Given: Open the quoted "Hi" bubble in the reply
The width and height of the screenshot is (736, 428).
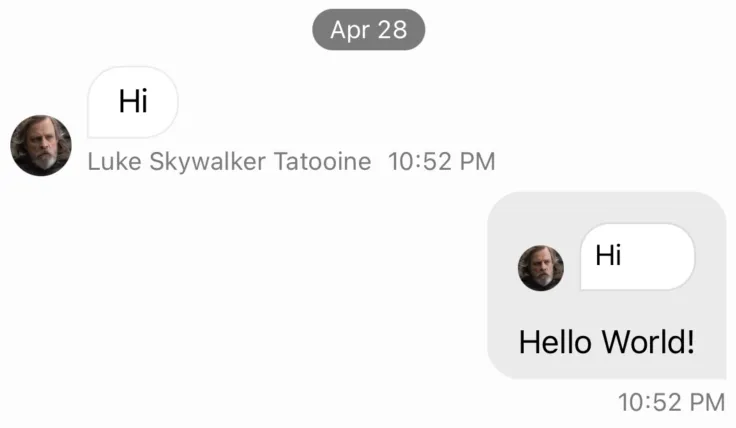Looking at the screenshot, I should point(637,257).
